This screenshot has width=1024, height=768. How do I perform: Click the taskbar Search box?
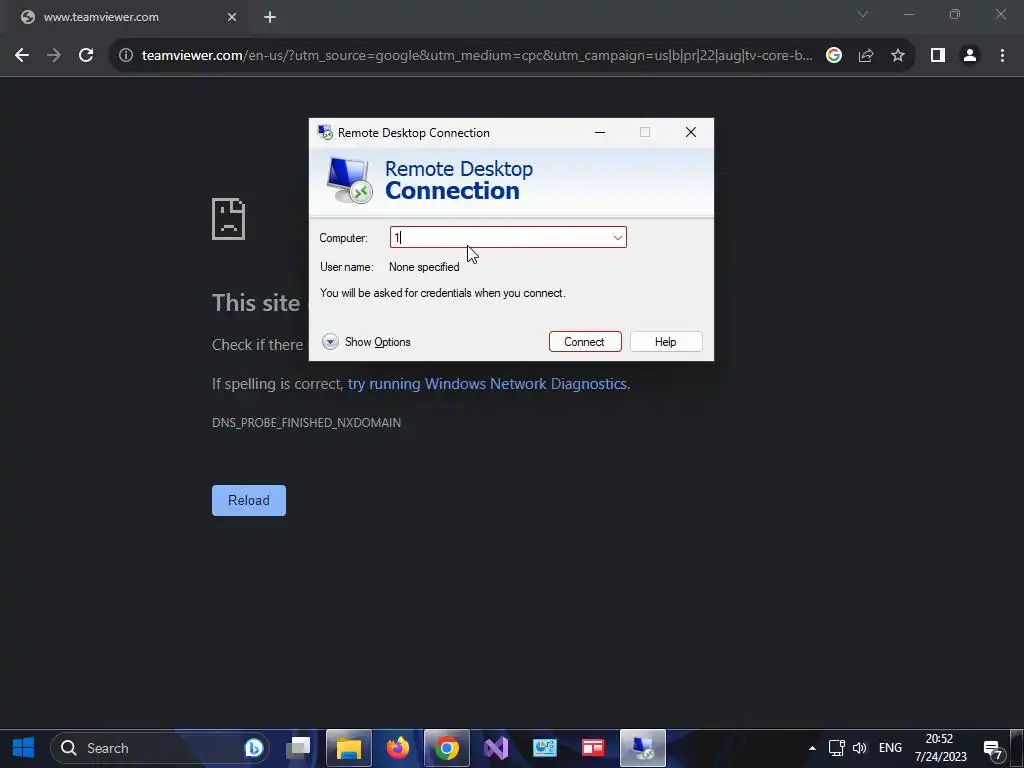160,748
